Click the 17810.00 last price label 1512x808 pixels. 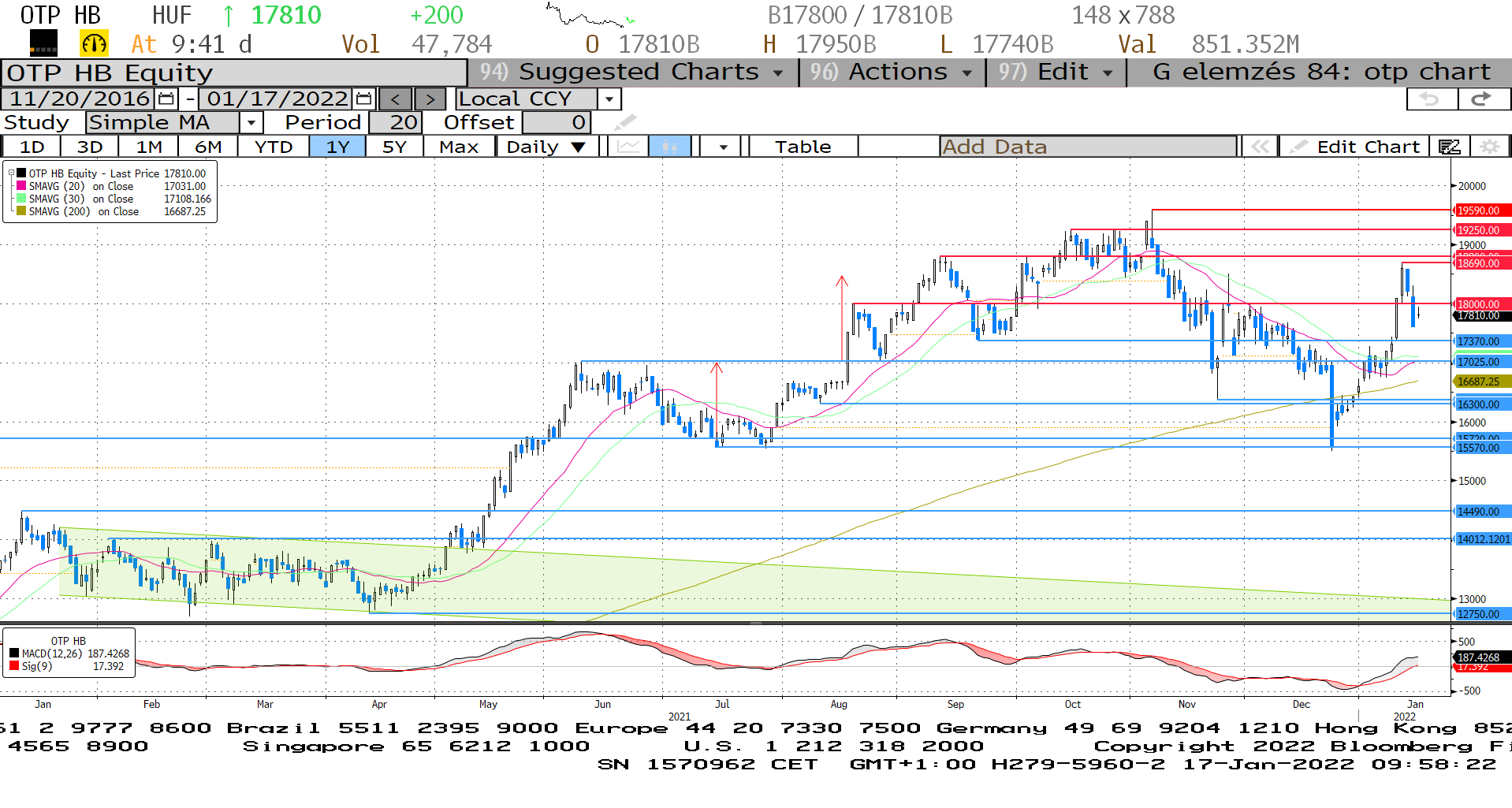[x=1481, y=315]
